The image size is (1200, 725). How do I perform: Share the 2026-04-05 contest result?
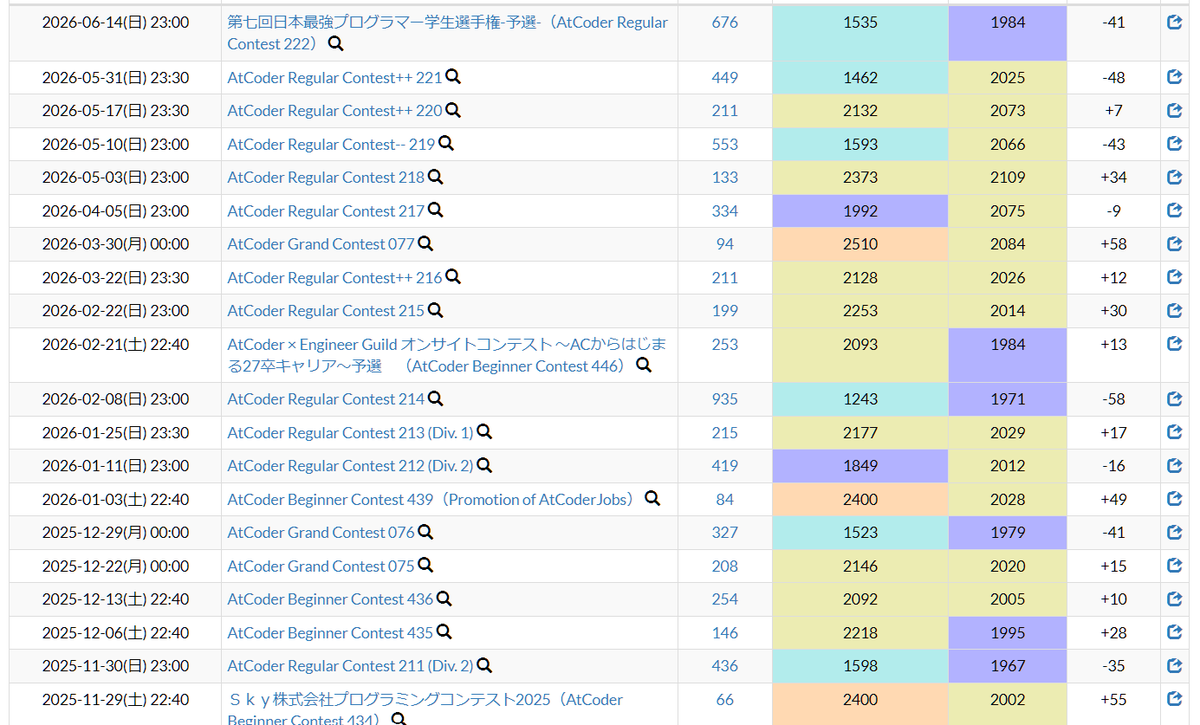click(x=1175, y=211)
